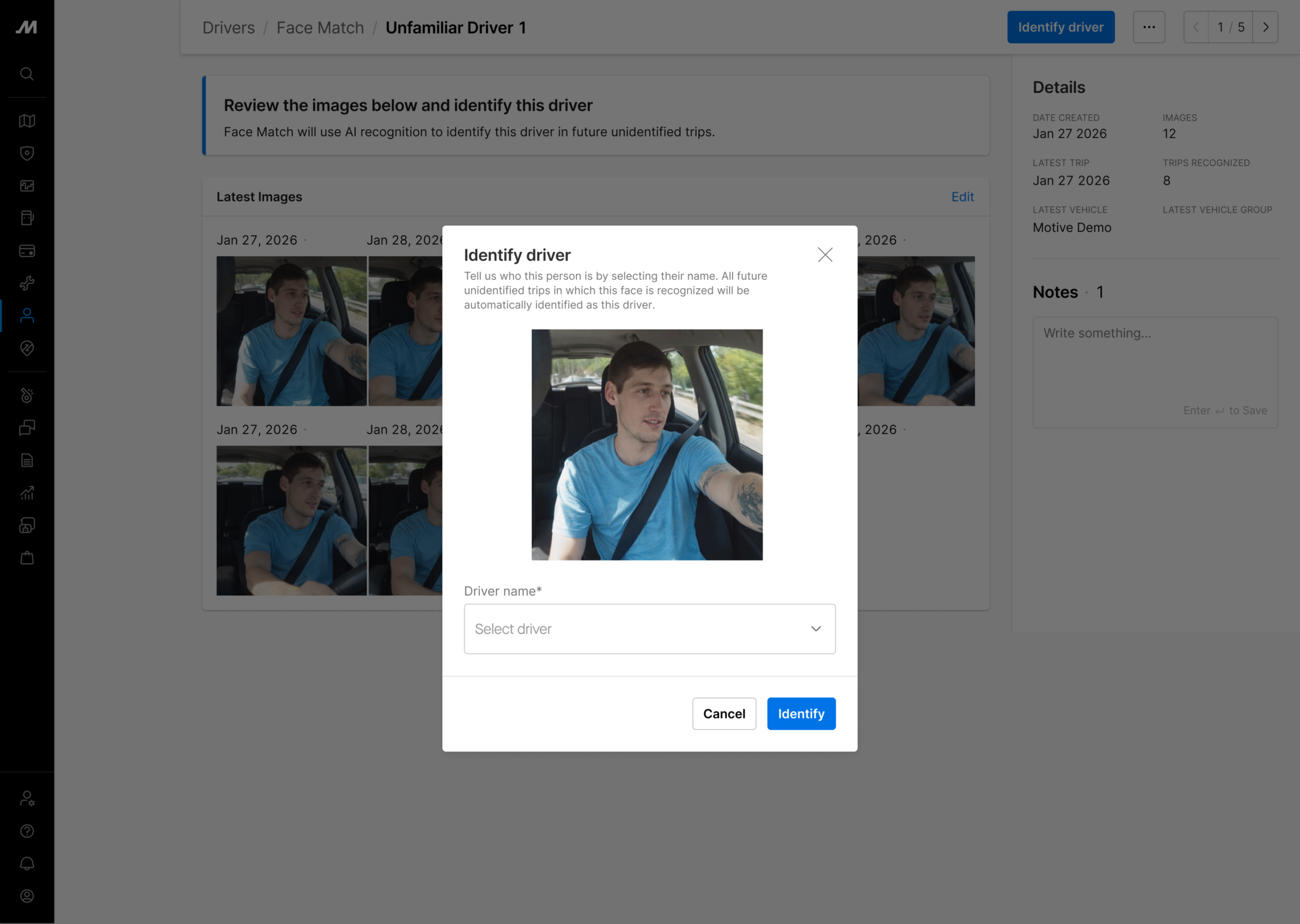The image size is (1300, 924).
Task: Go to next unfamiliar driver arrow
Action: tap(1265, 27)
